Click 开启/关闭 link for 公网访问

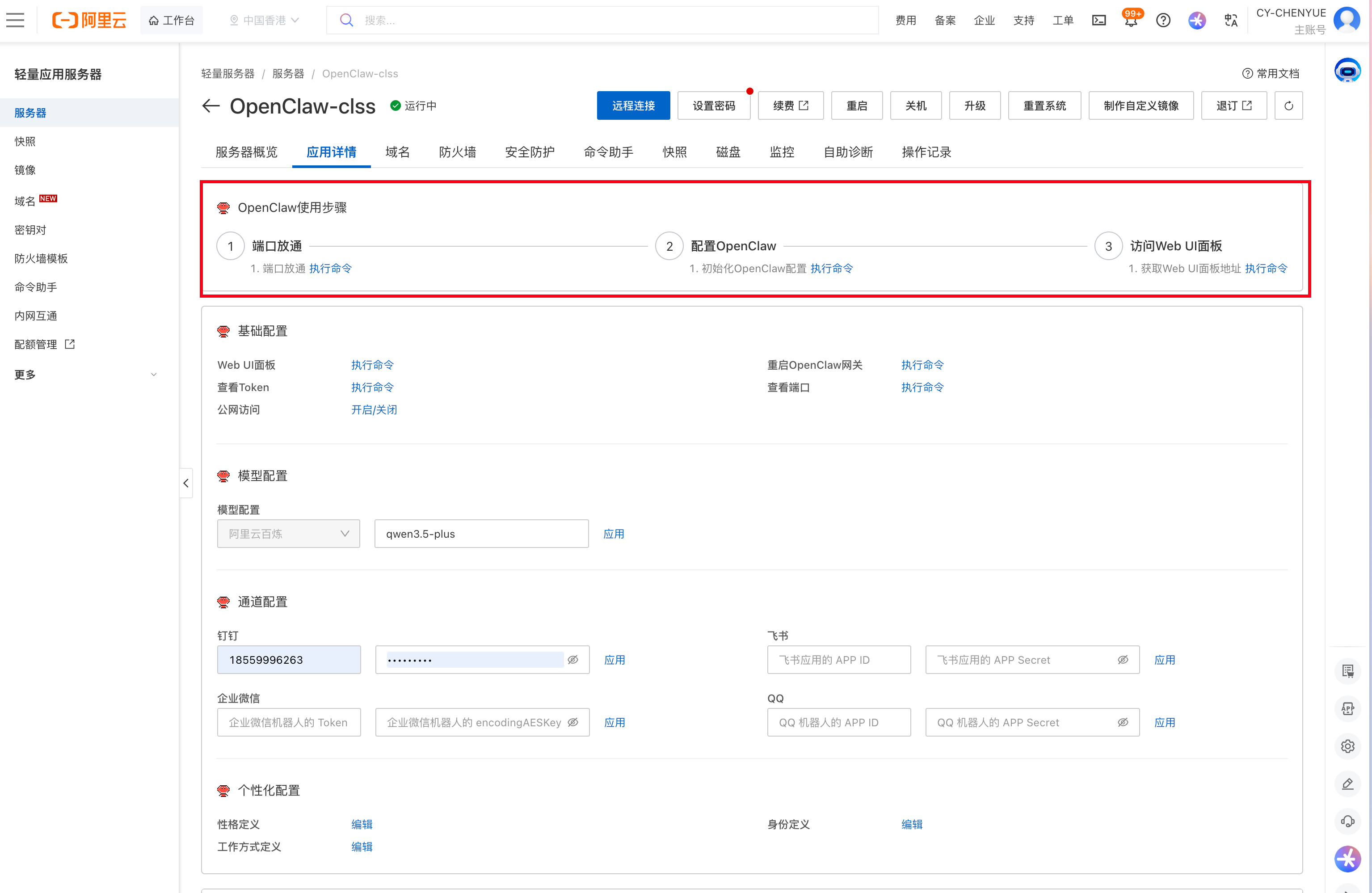click(x=374, y=410)
